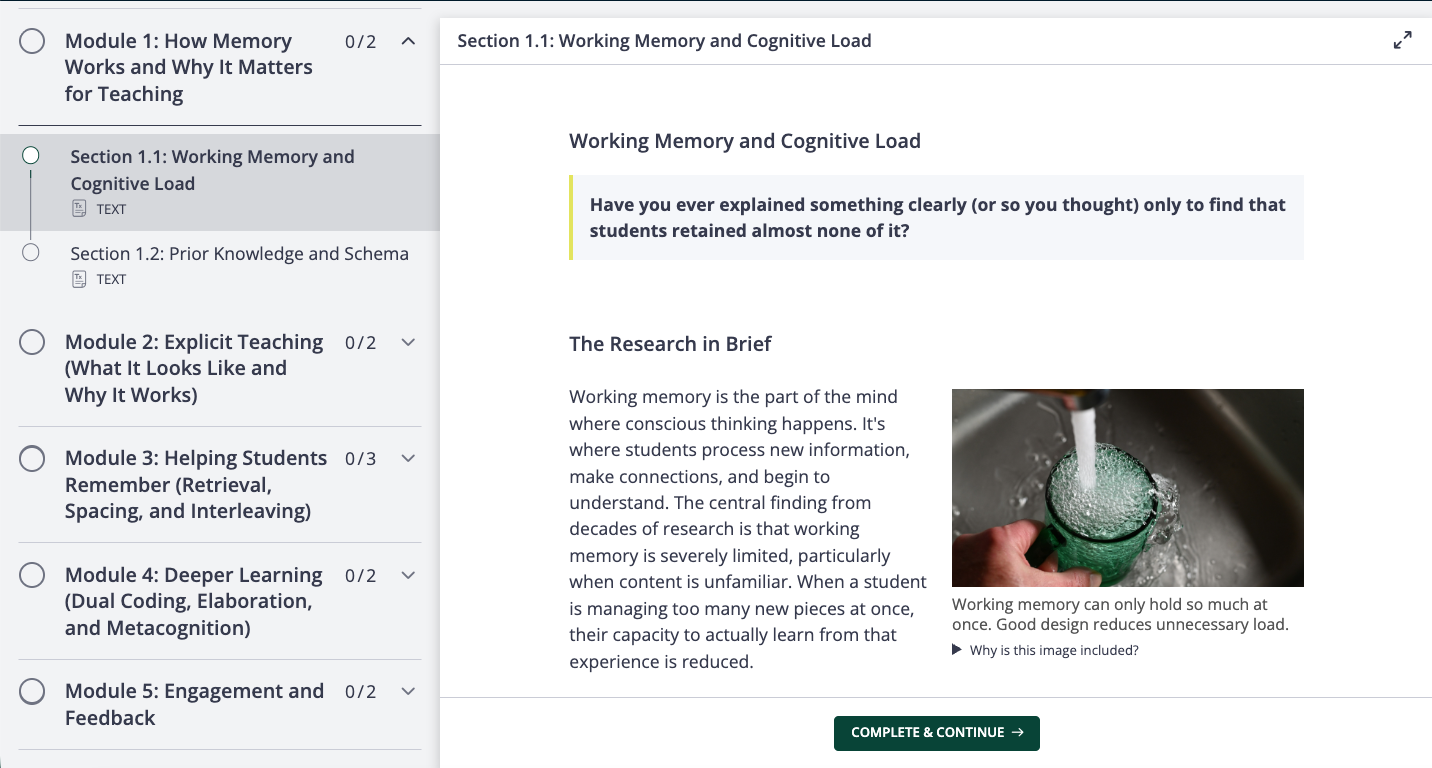Click the paragraph starting 'Working memory is the part'
This screenshot has width=1432, height=768.
pos(749,529)
